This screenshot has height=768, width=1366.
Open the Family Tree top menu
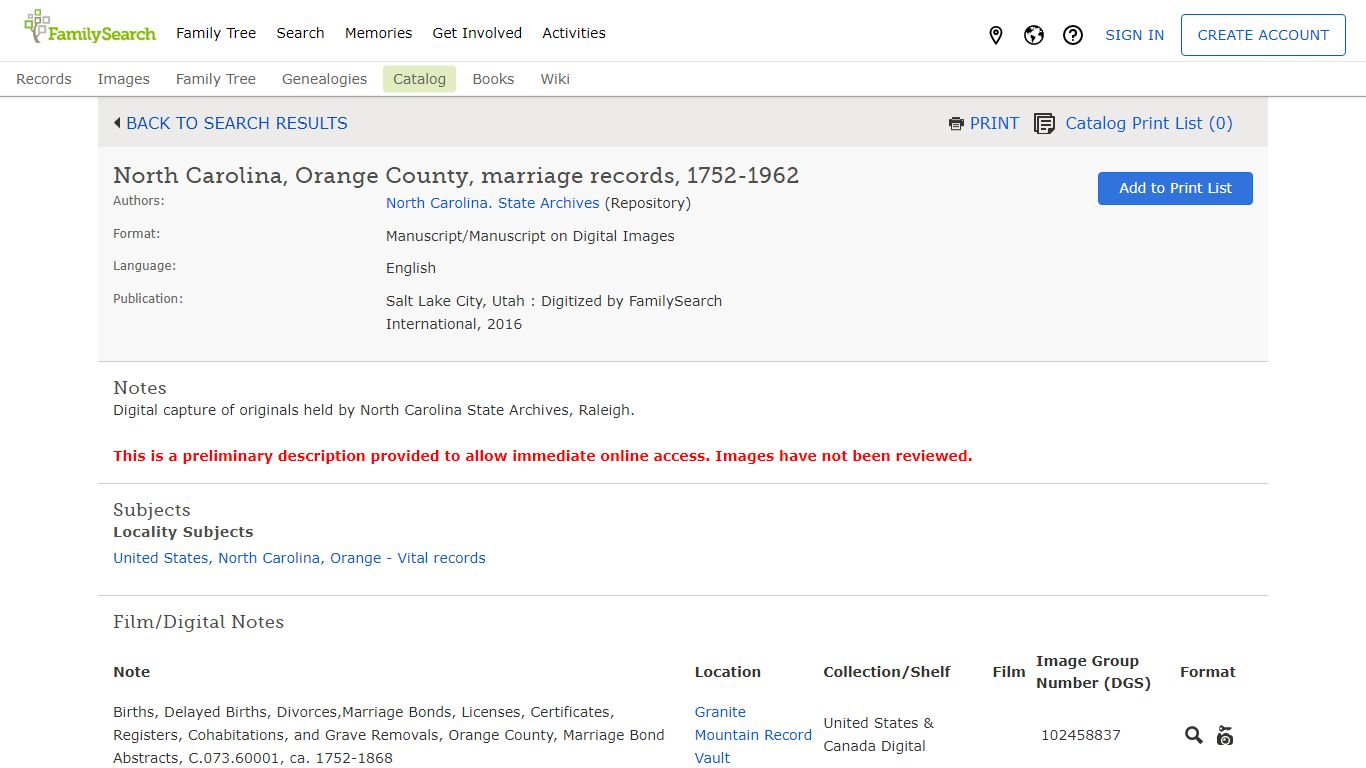click(x=216, y=33)
